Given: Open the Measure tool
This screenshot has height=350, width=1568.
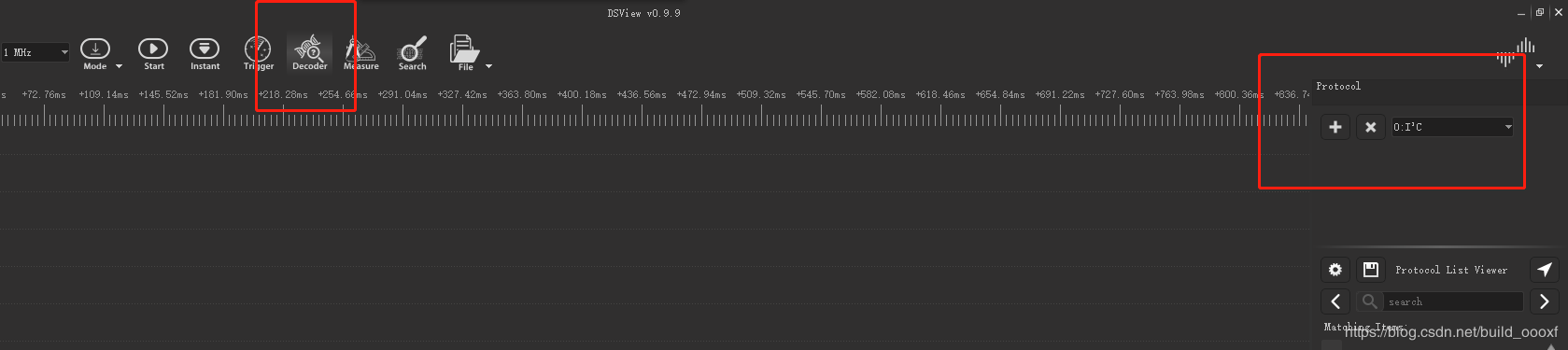Looking at the screenshot, I should point(360,53).
